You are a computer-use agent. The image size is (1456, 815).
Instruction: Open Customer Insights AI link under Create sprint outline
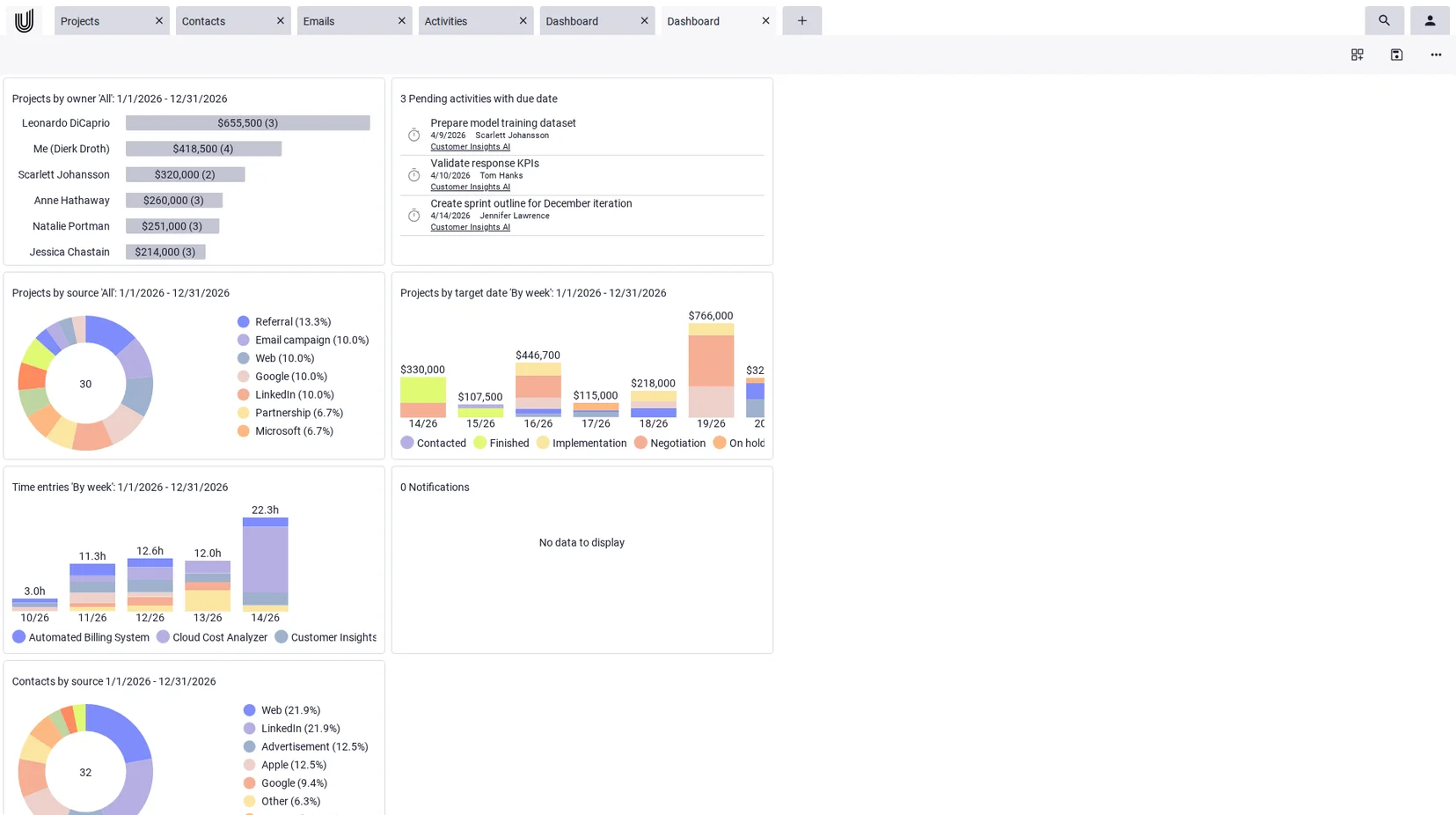[x=470, y=228]
